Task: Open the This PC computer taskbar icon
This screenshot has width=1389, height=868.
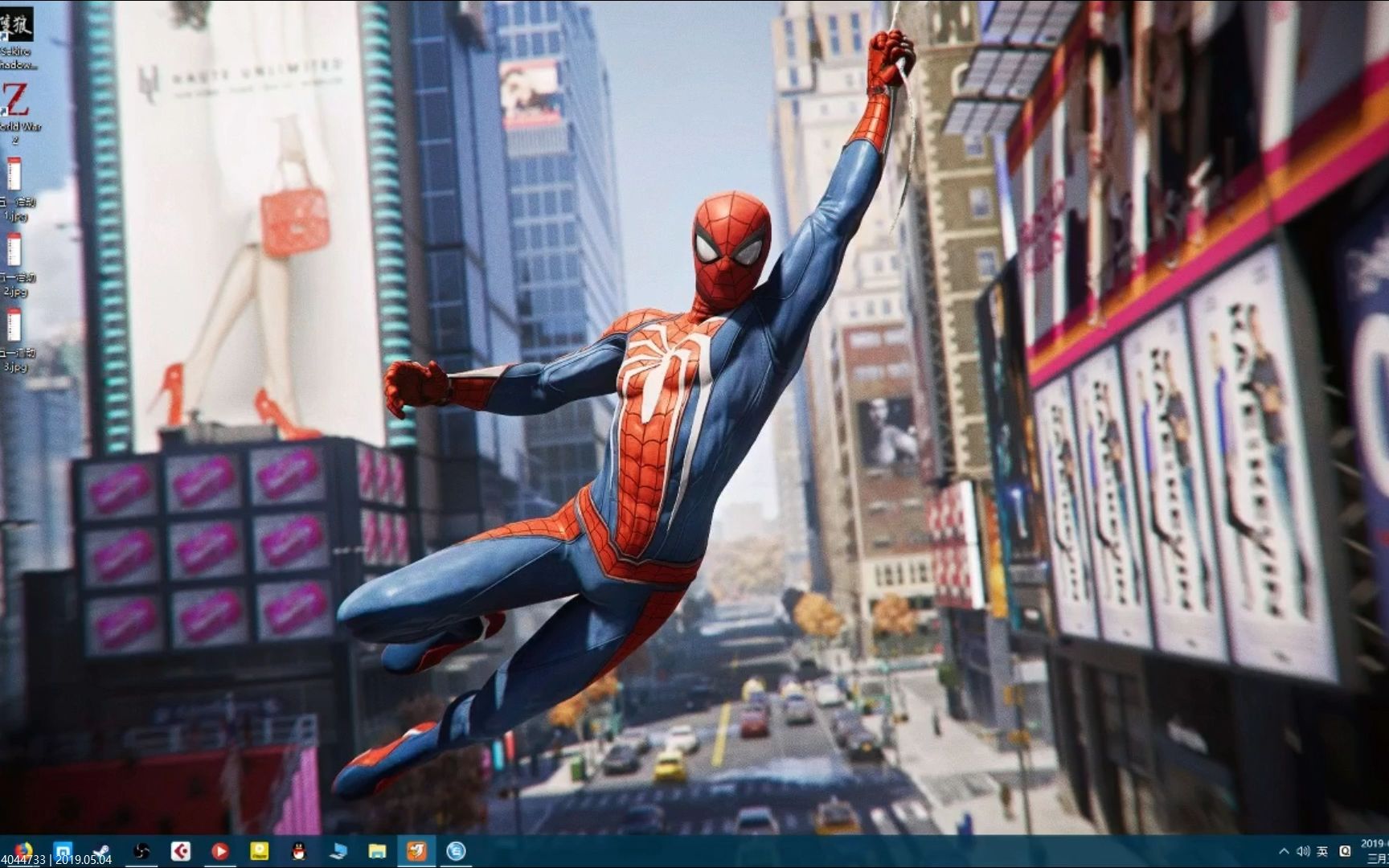Action: 338,851
